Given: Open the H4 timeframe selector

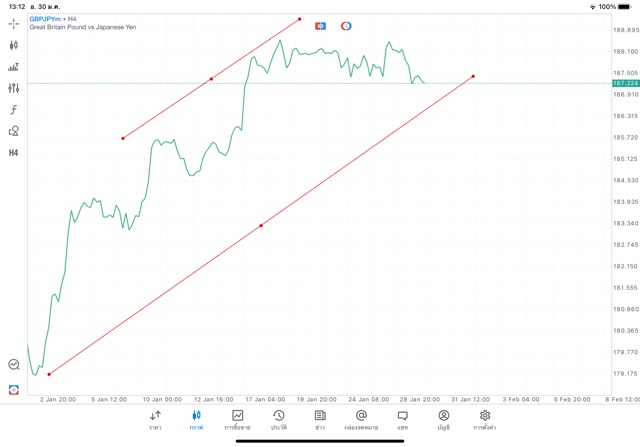Looking at the screenshot, I should [x=14, y=153].
